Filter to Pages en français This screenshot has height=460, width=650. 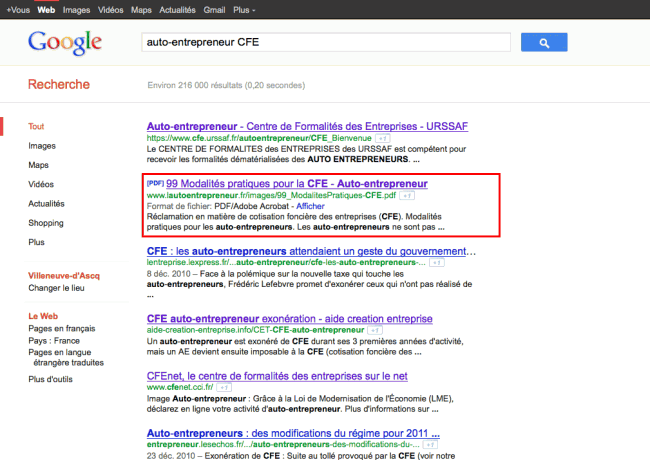pos(62,329)
